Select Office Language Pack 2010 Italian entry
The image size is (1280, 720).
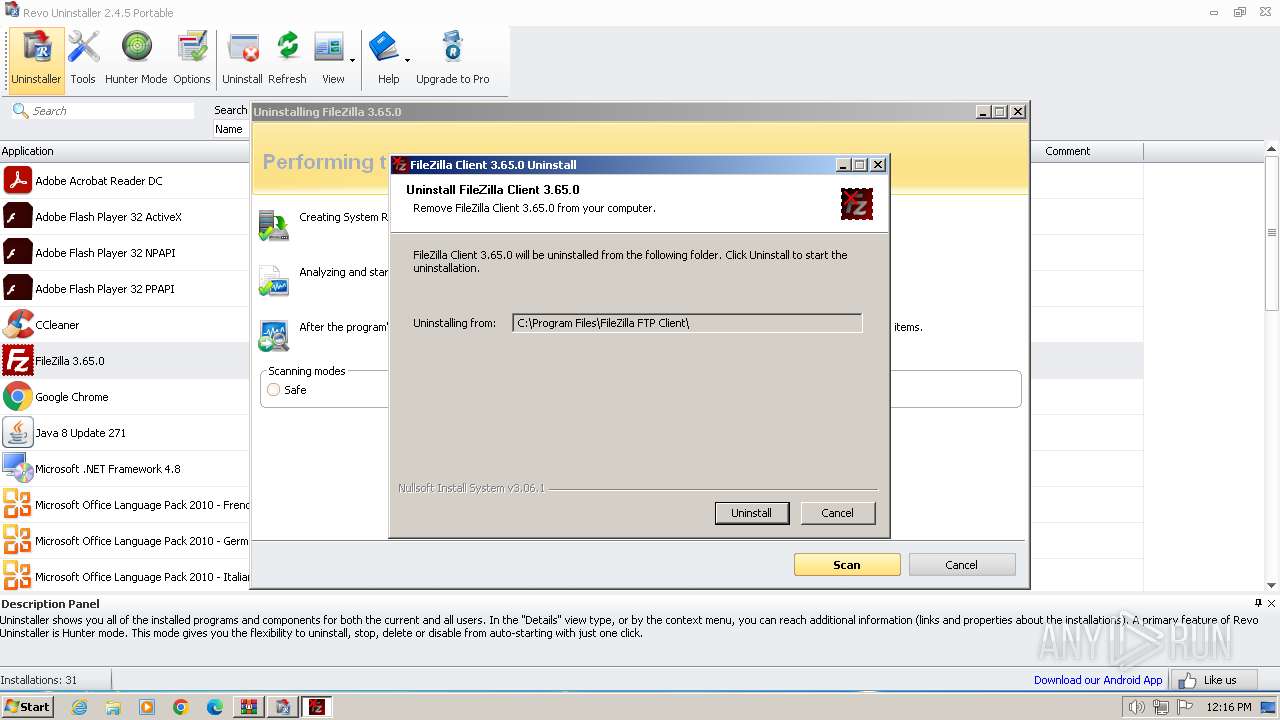click(x=124, y=577)
